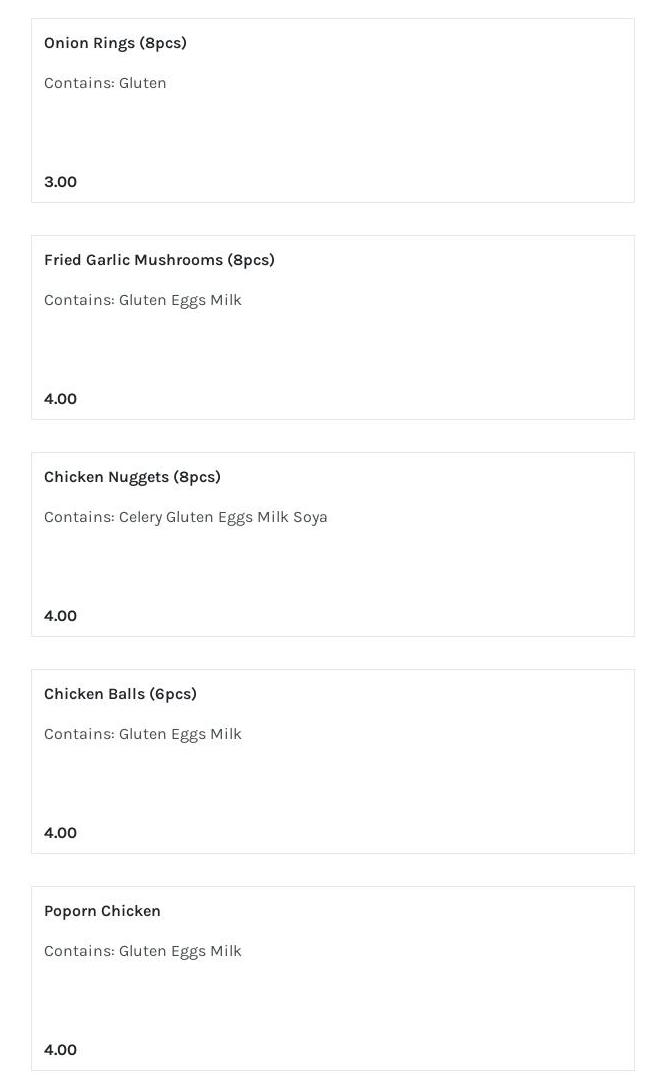Open the Chicken Balls (6pcs) item

pyautogui.click(x=120, y=694)
